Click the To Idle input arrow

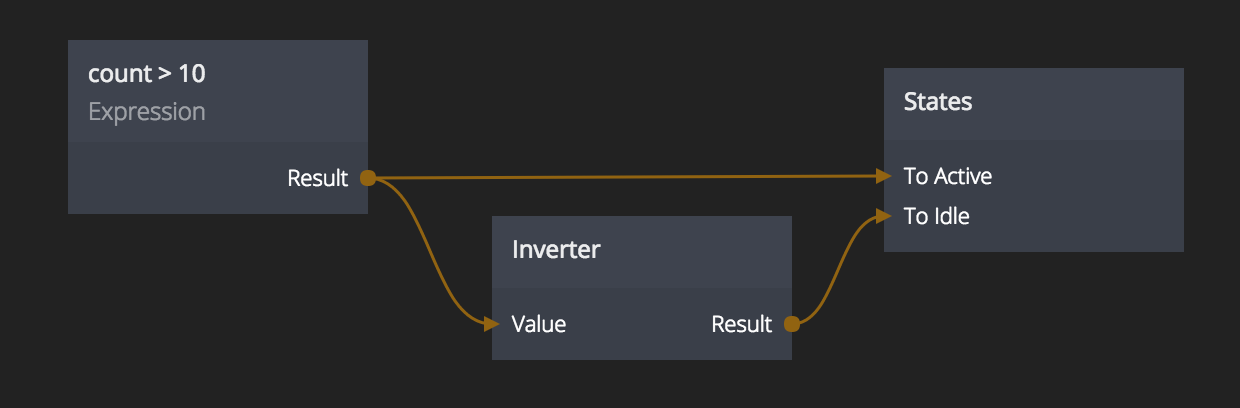pos(884,215)
